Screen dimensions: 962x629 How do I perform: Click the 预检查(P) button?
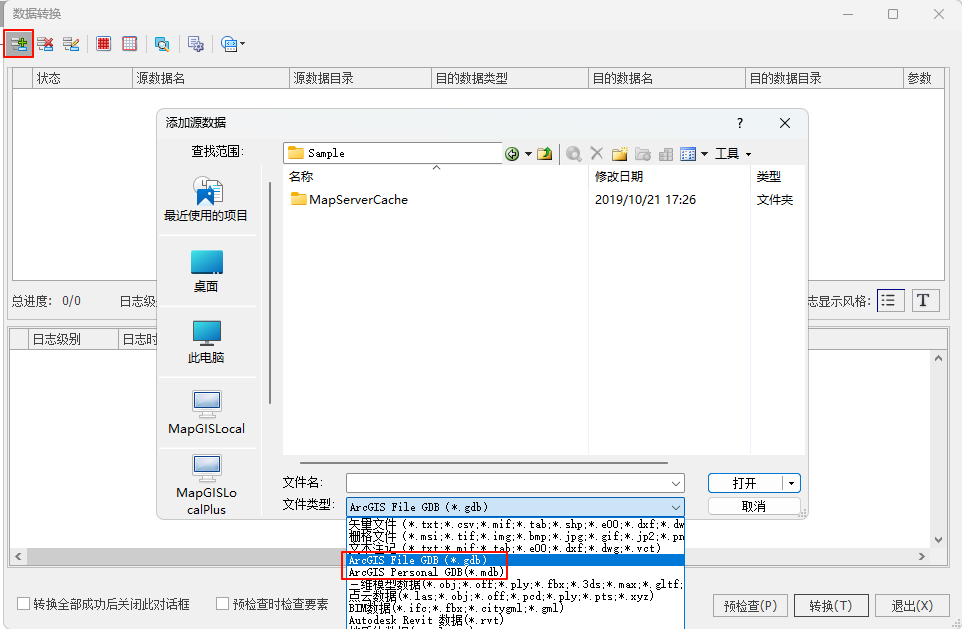[750, 606]
